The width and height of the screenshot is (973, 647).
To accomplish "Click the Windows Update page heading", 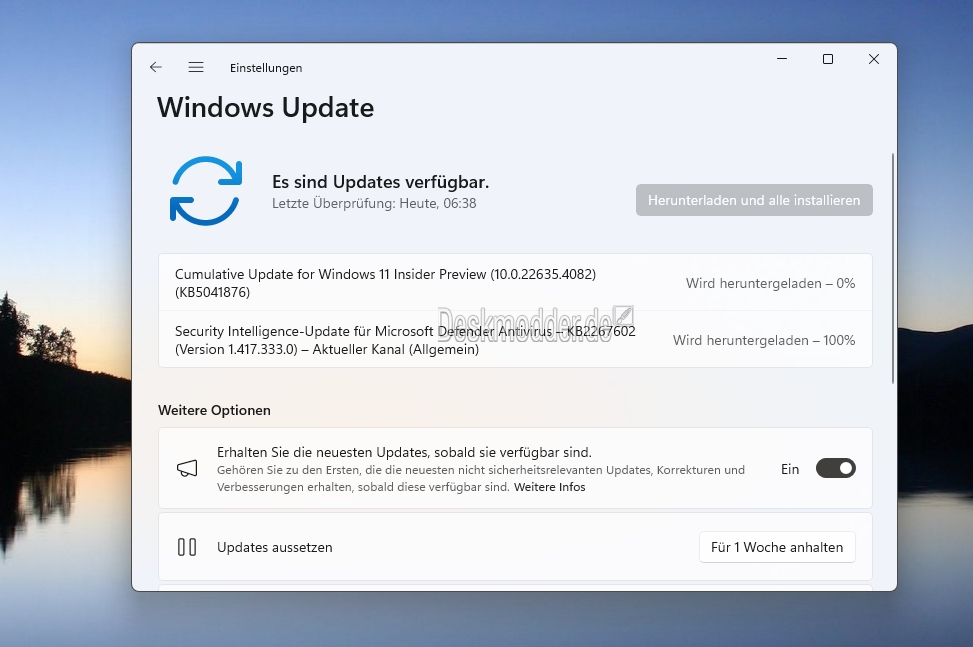I will (x=266, y=108).
